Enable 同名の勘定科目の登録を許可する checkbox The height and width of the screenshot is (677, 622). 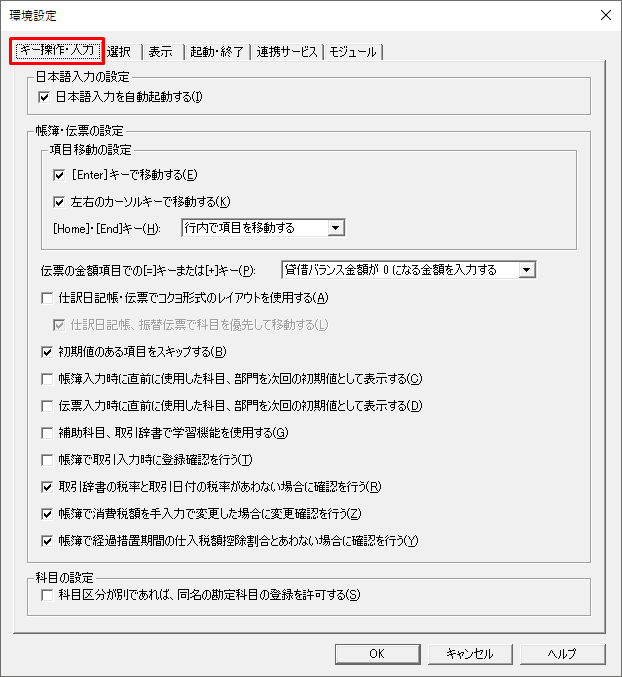click(47, 595)
